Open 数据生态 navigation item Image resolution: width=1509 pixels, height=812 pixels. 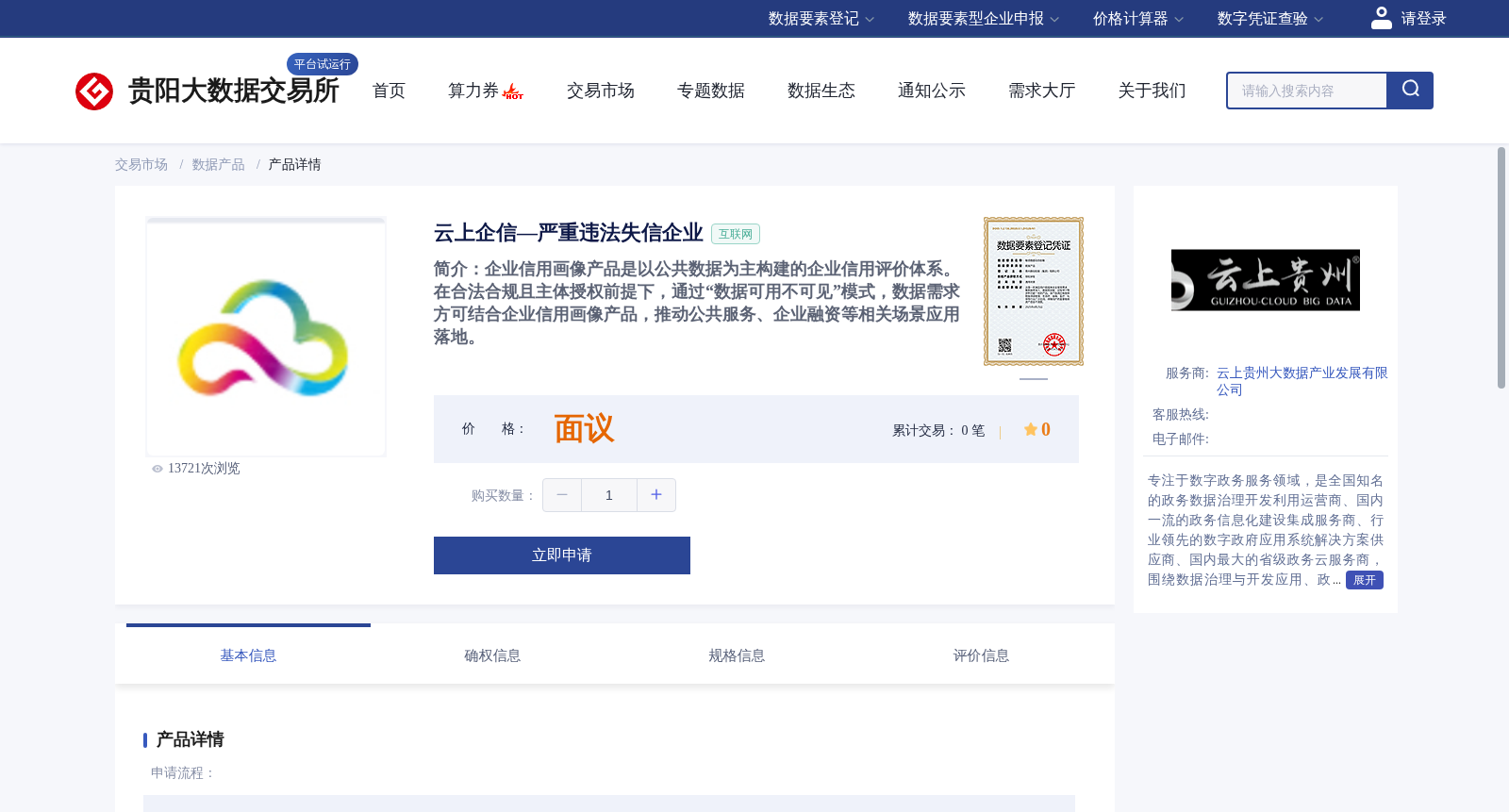pyautogui.click(x=821, y=91)
